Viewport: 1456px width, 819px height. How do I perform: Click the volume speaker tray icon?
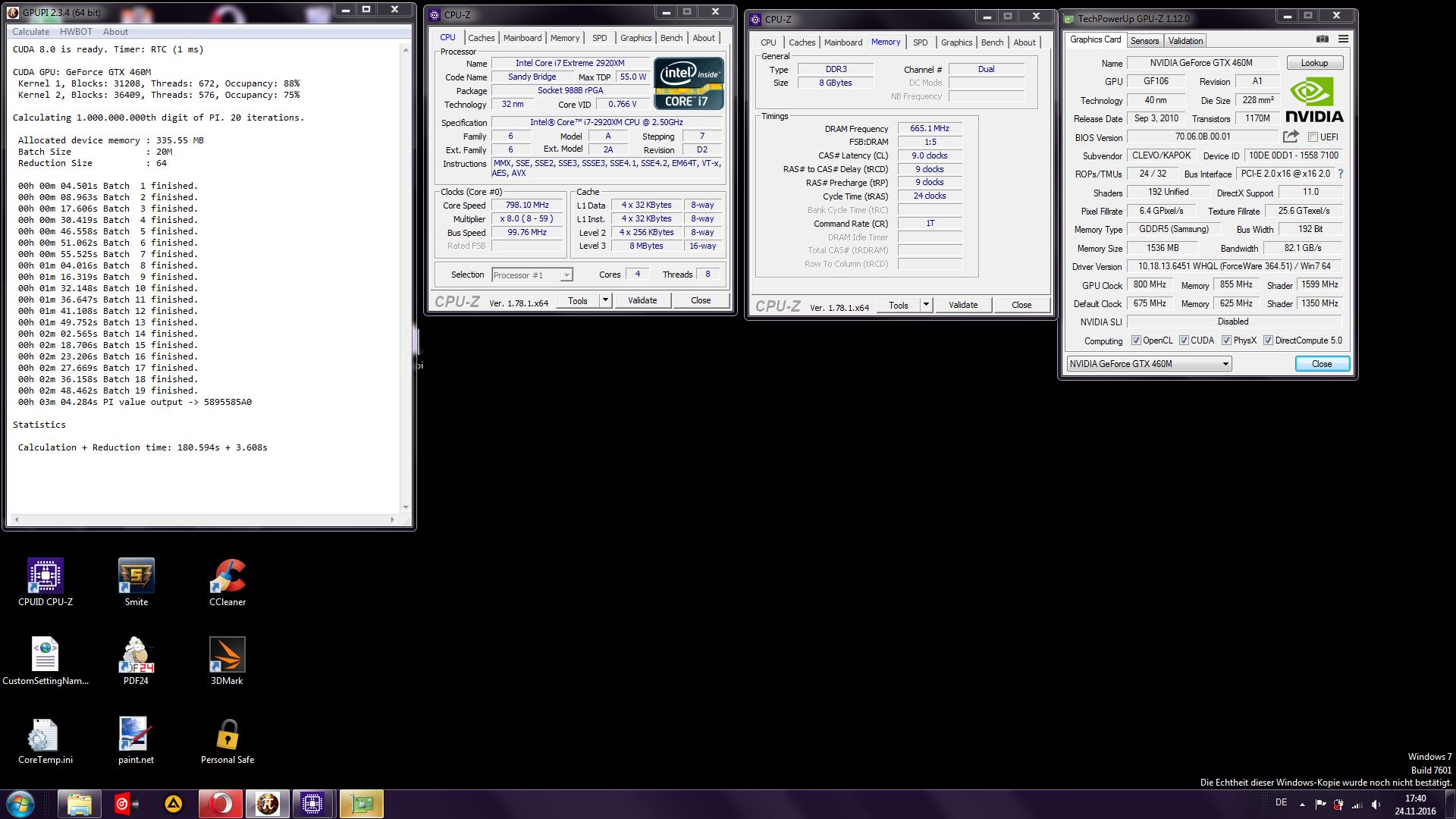[x=1376, y=805]
